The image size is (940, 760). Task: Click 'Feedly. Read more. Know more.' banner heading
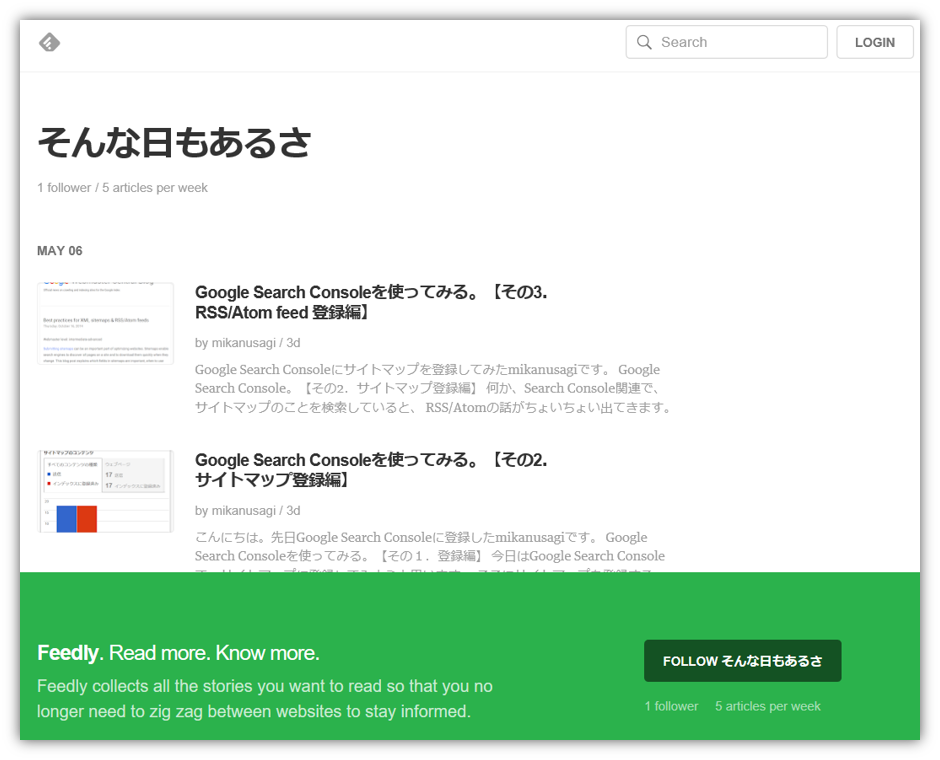(x=178, y=653)
